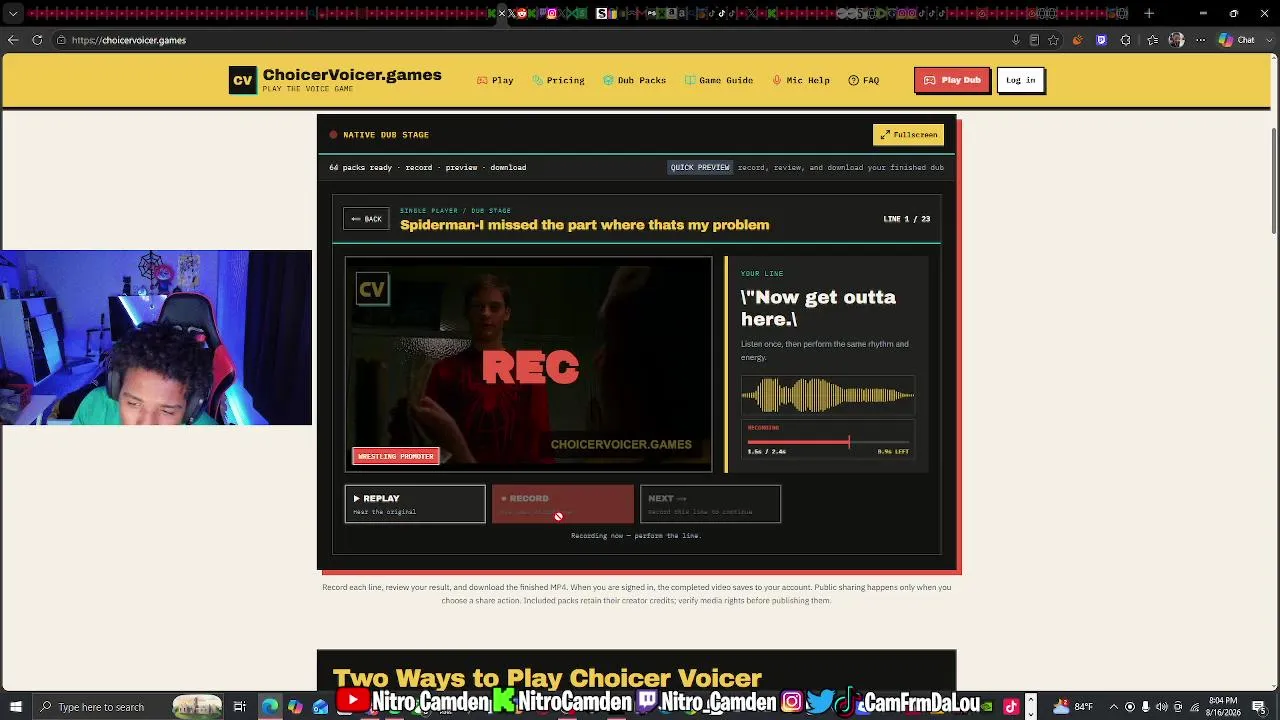Open the browser Favorites list
The image size is (1280, 720).
[x=1153, y=40]
